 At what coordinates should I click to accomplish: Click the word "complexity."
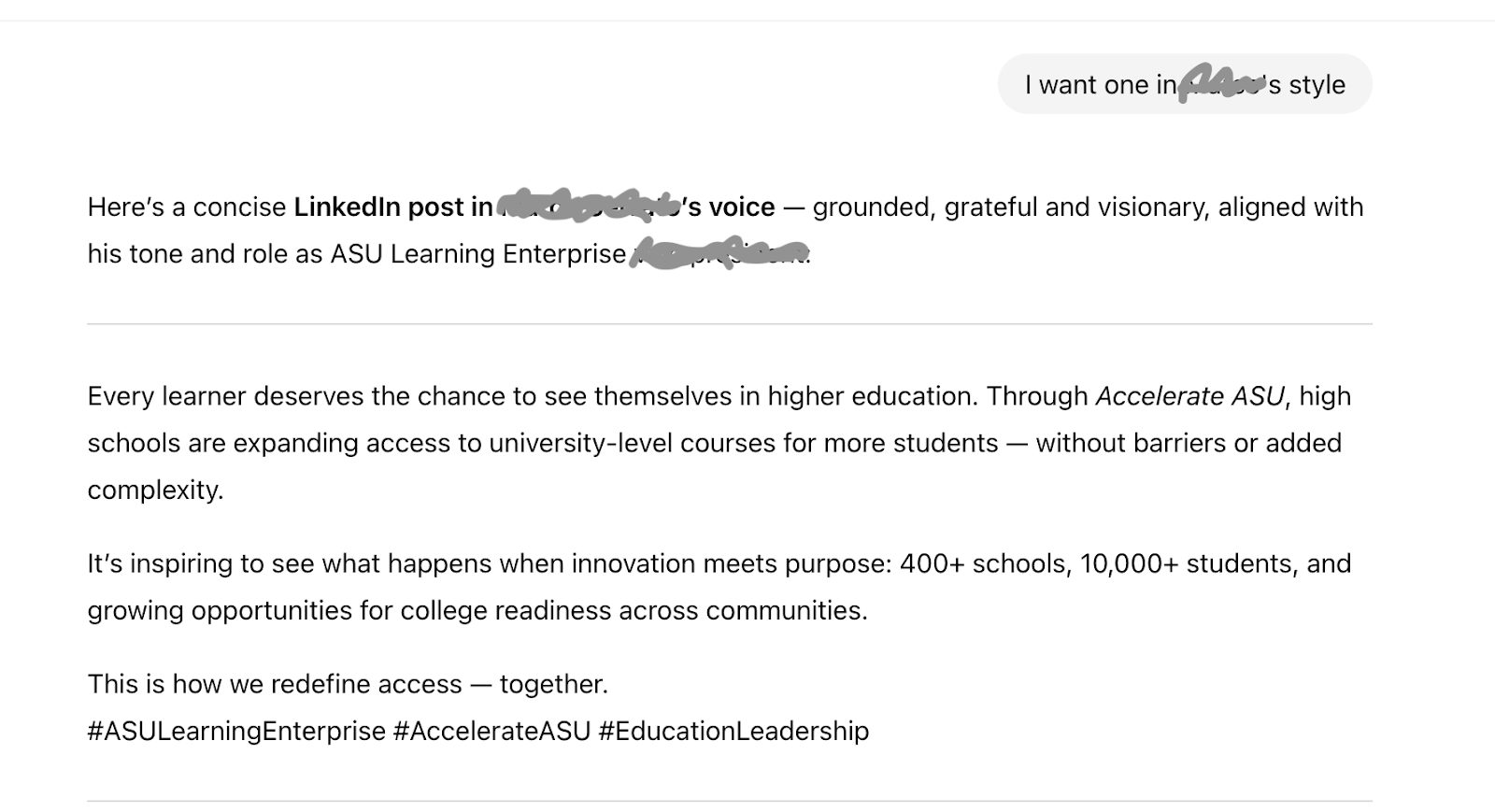pyautogui.click(x=155, y=490)
